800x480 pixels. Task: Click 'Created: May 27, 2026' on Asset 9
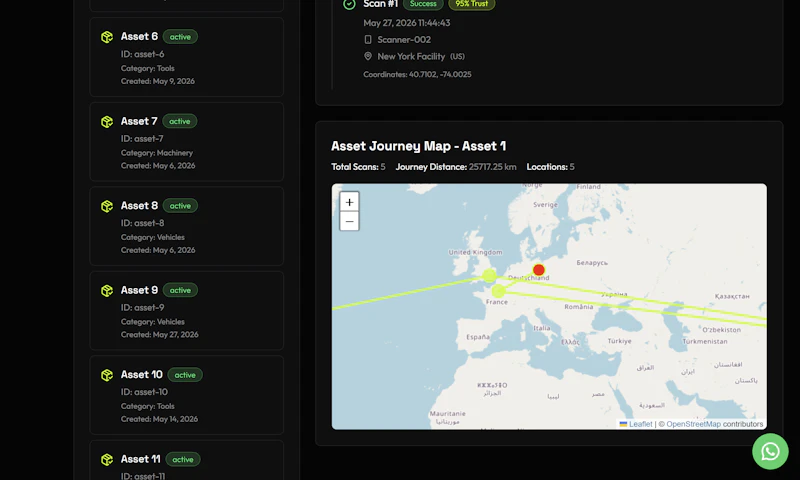click(x=160, y=335)
